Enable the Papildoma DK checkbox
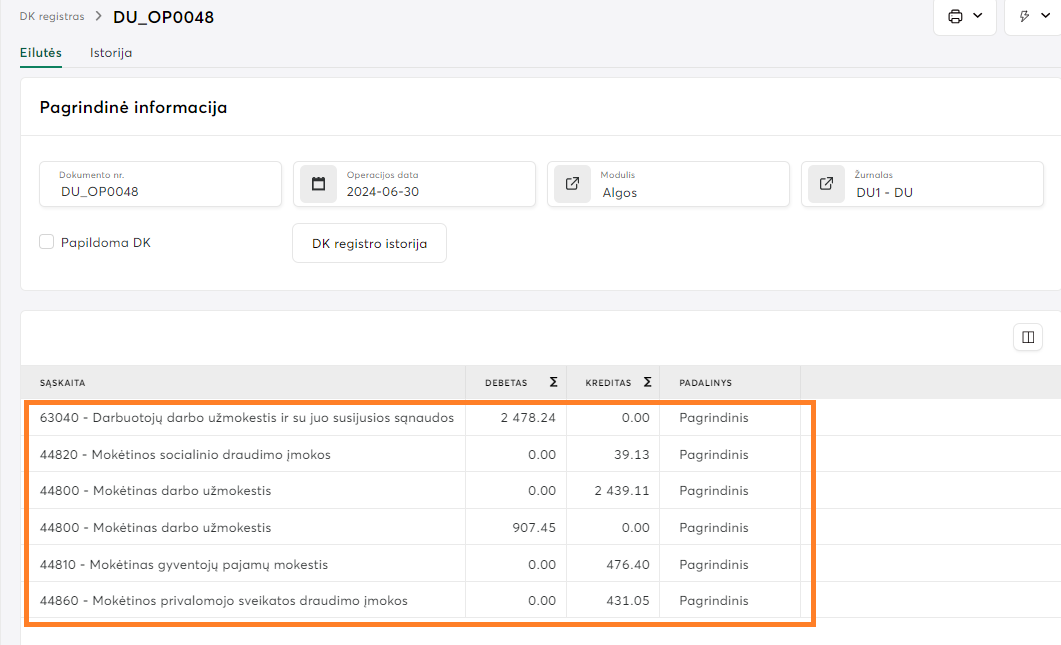The height and width of the screenshot is (645, 1061). pyautogui.click(x=46, y=242)
